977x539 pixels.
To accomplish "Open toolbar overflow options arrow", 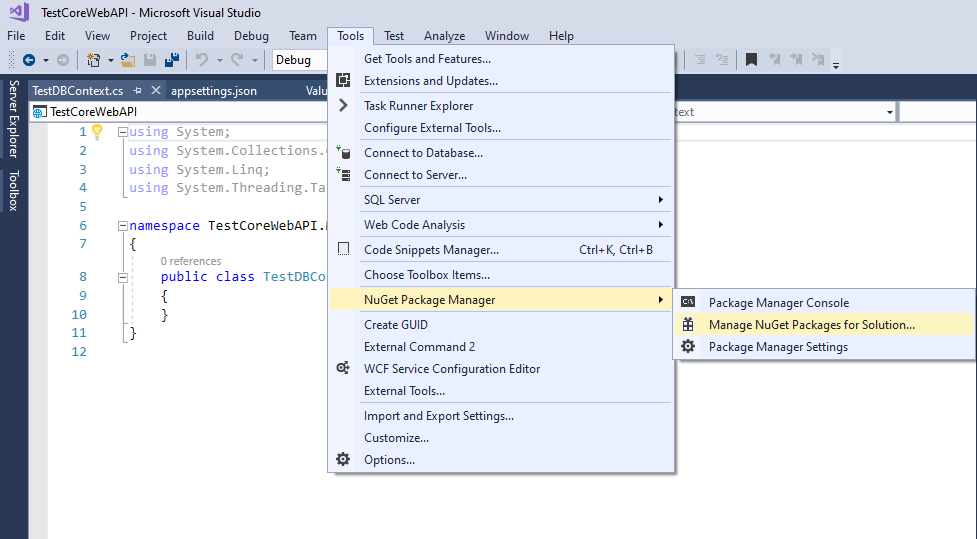I will point(836,64).
